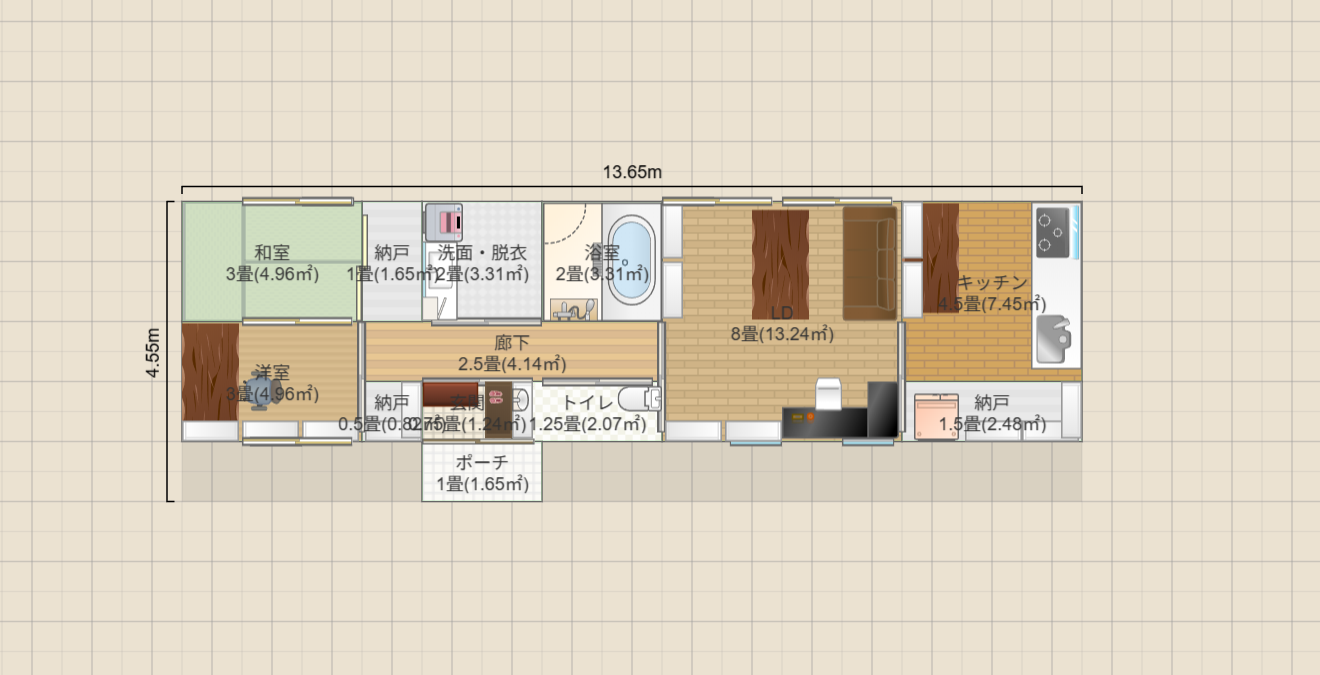Image resolution: width=1320 pixels, height=675 pixels.
Task: Pick the brown sofa in the LD
Action: [x=869, y=263]
